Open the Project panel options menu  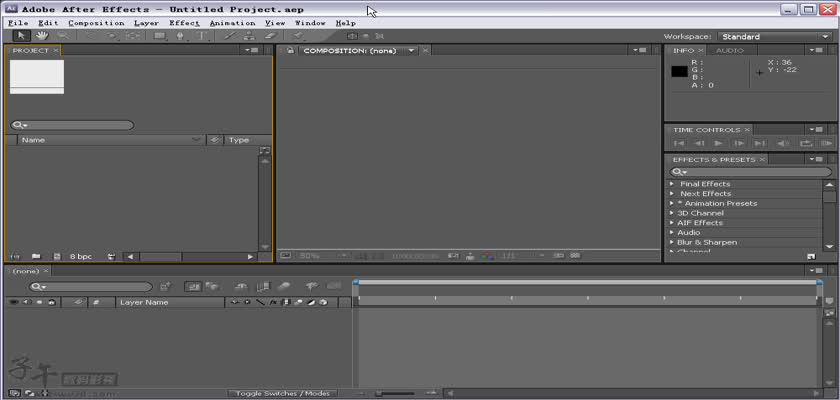251,50
